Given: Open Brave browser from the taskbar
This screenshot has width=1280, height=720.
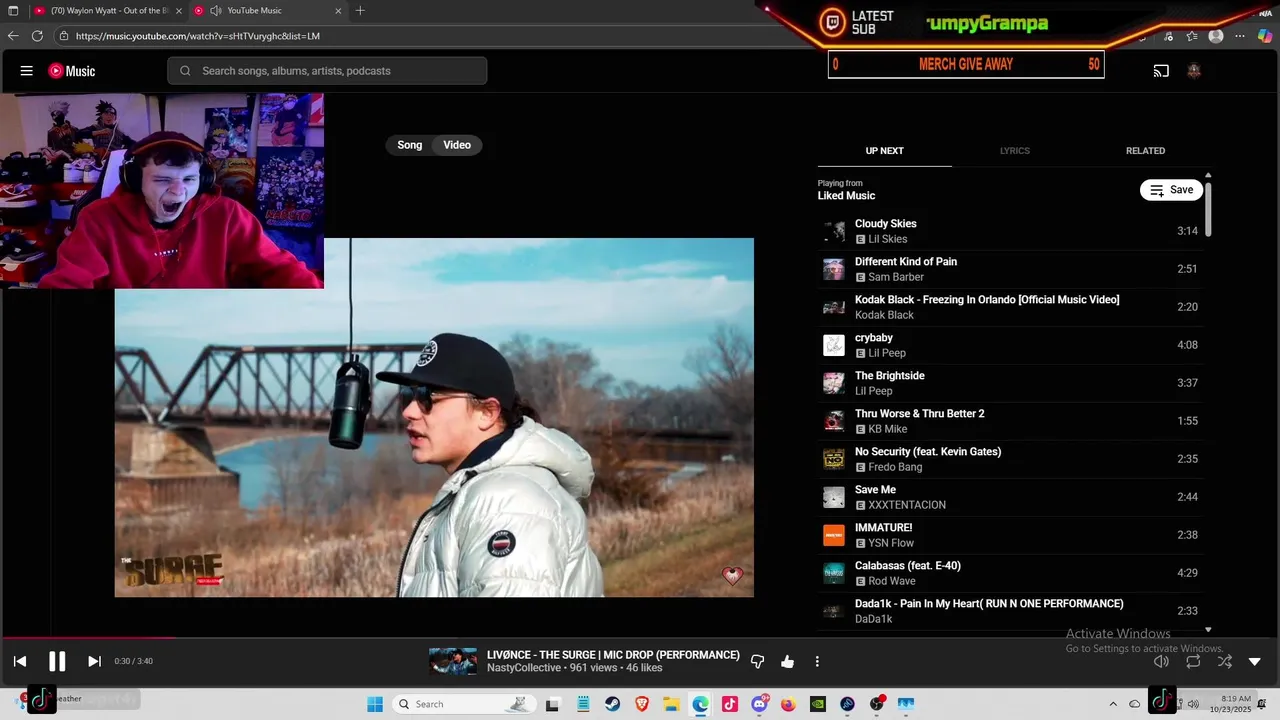Looking at the screenshot, I should click(x=642, y=704).
